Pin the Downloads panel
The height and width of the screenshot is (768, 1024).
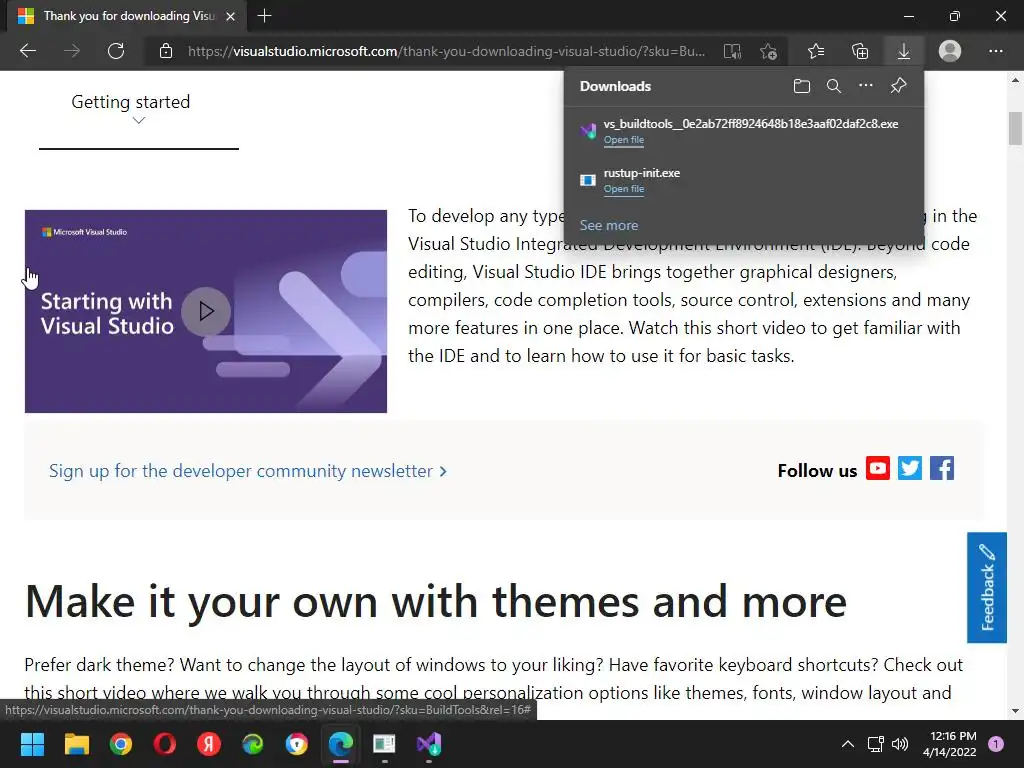tap(899, 86)
